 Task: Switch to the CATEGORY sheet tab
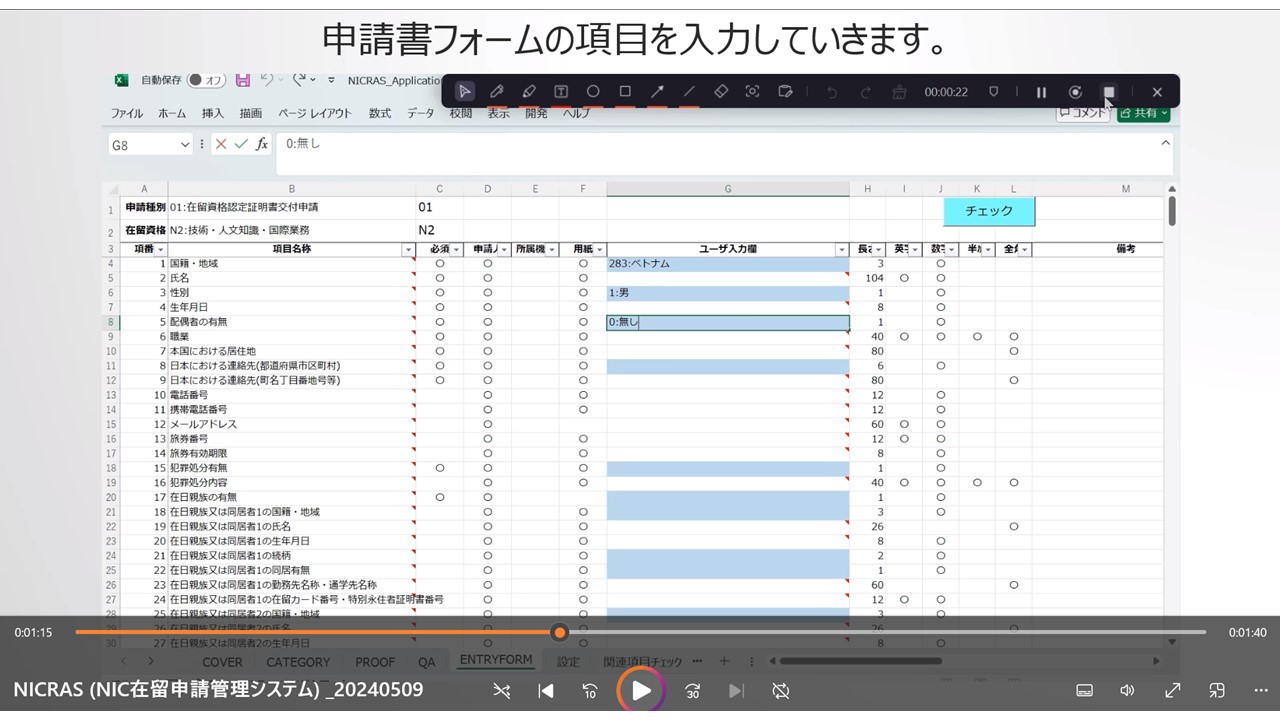tap(298, 662)
